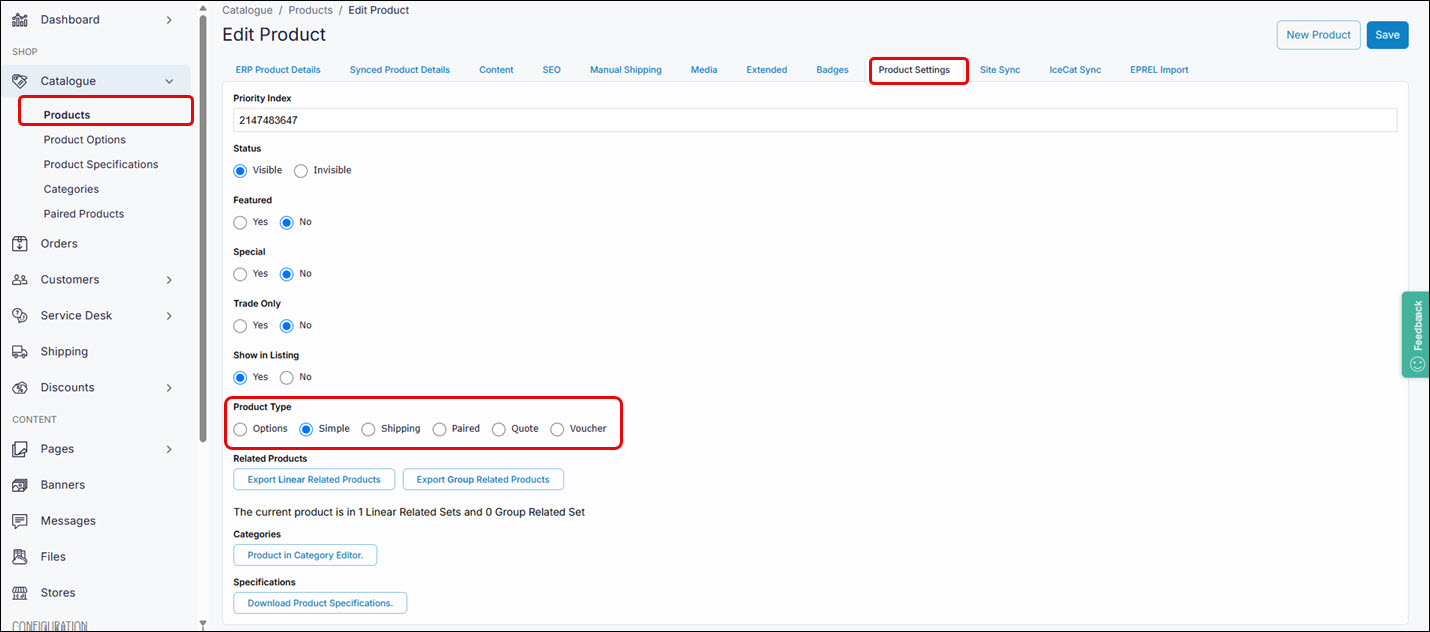Click the Dashboard icon in sidebar

click(20, 20)
